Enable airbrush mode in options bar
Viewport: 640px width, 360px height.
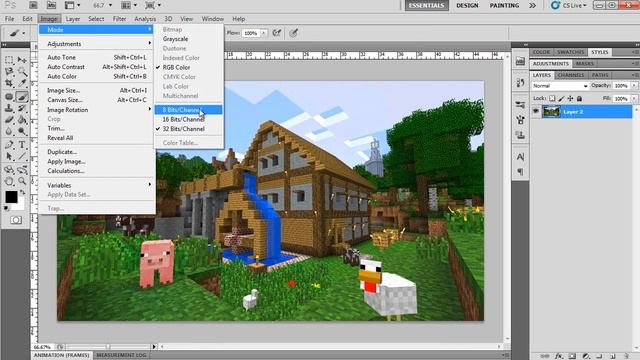277,33
